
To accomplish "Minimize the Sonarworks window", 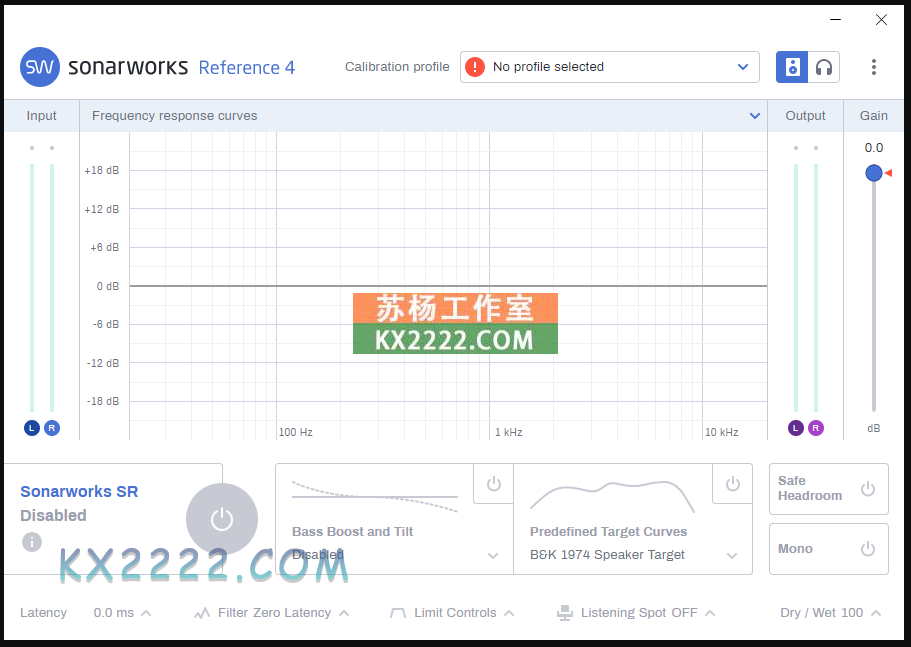I will point(835,20).
